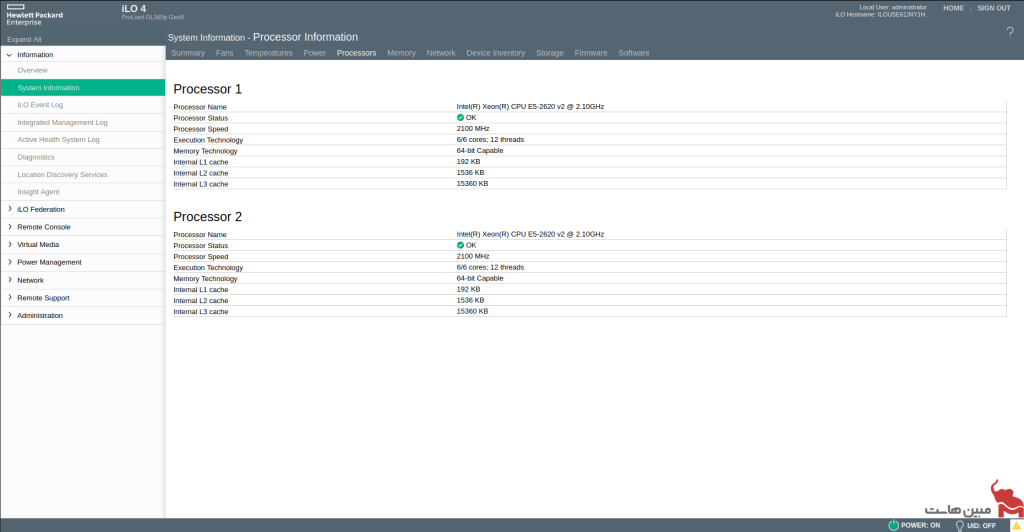Open the Network tab in System Information
This screenshot has width=1024, height=532.
[x=441, y=53]
